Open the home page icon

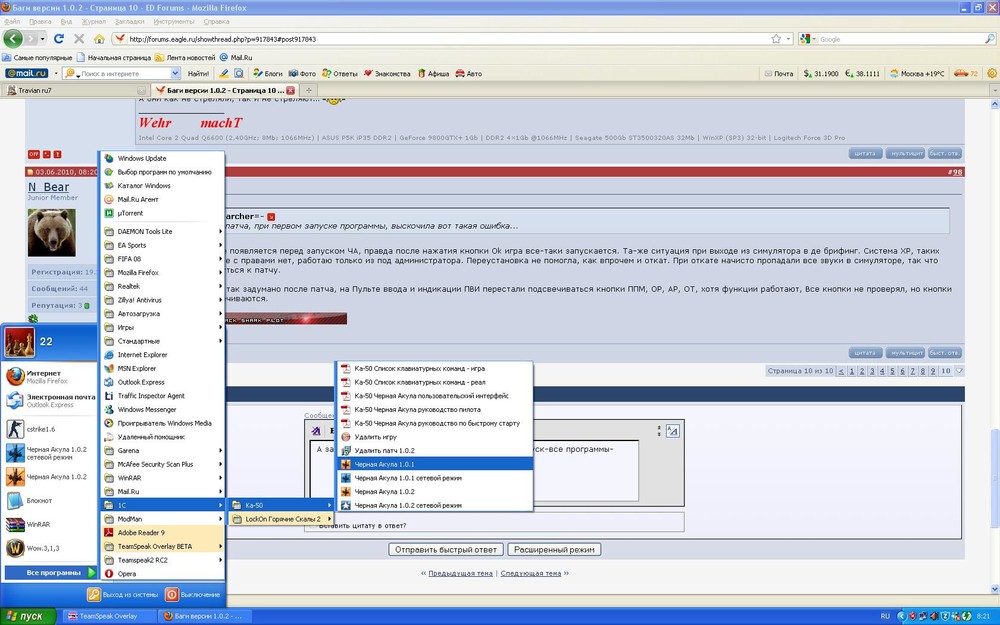click(x=99, y=39)
